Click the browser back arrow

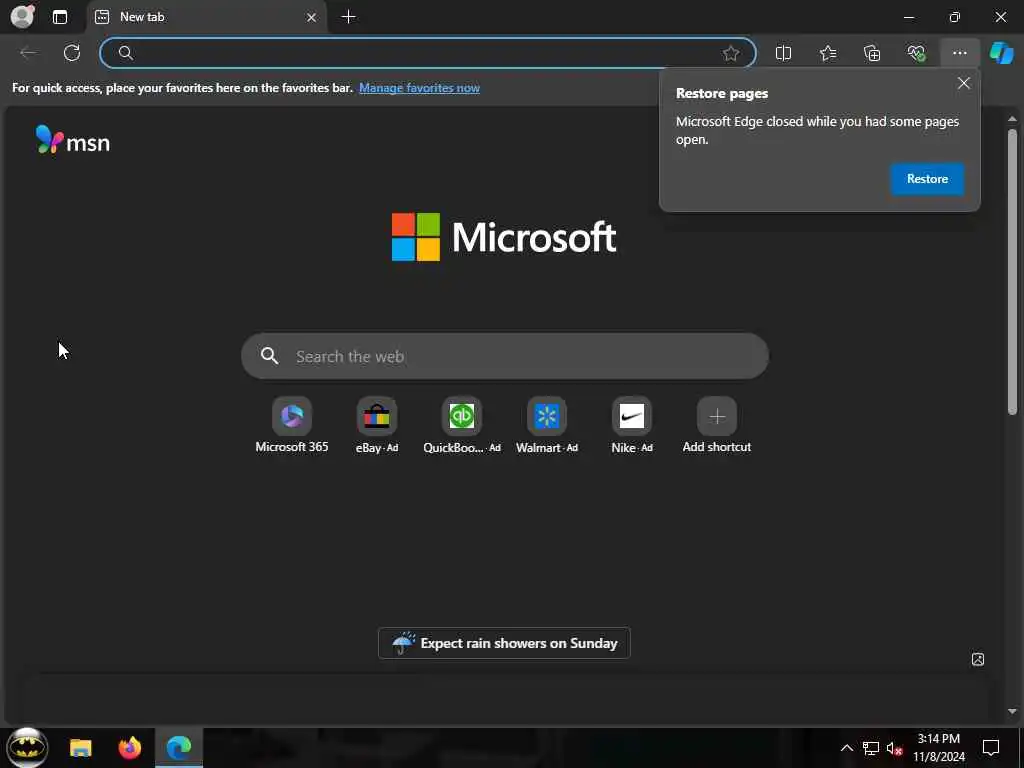click(x=28, y=53)
